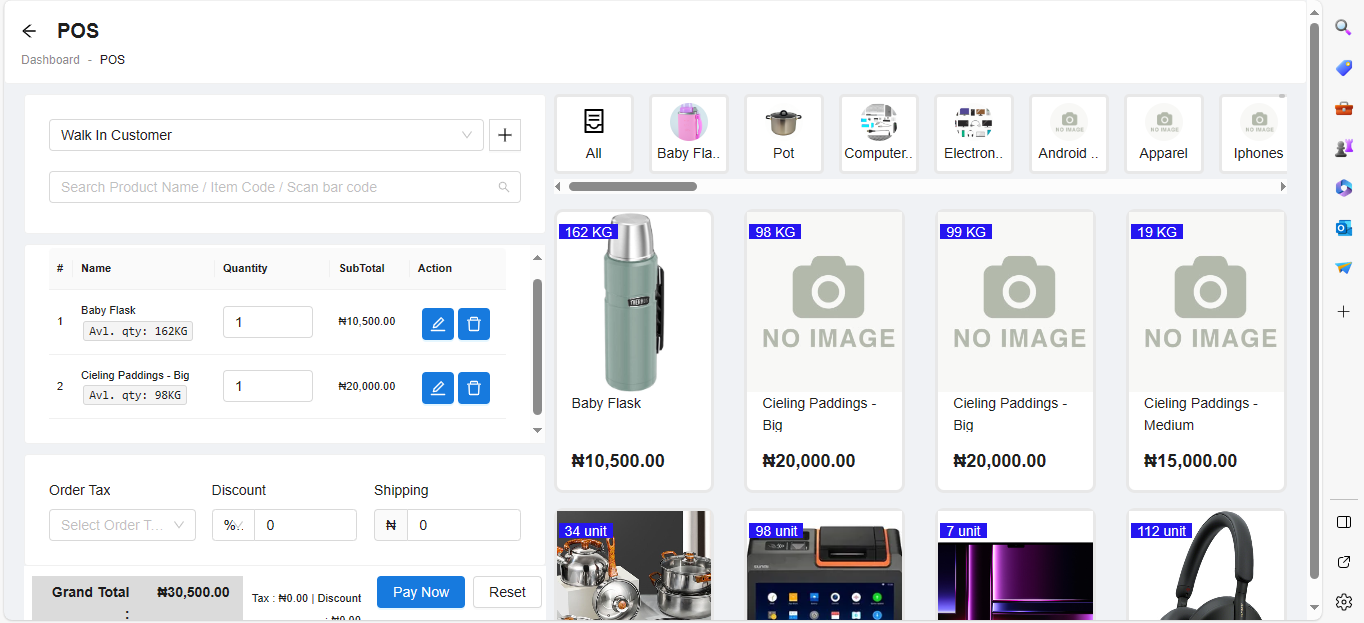1364x623 pixels.
Task: Open the toolbox sidebar icon
Action: [1343, 107]
